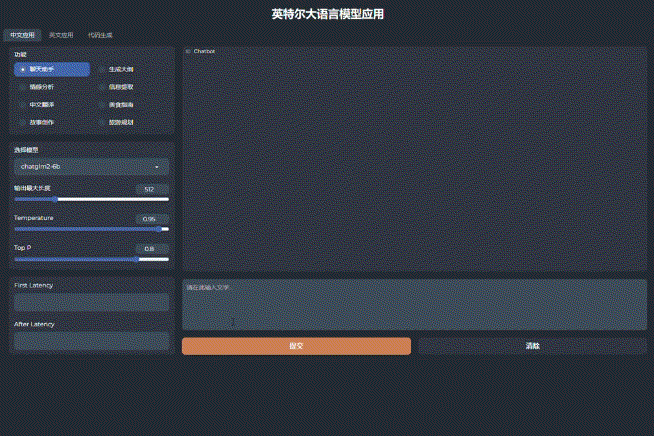Focus the message text input area

(x=414, y=305)
